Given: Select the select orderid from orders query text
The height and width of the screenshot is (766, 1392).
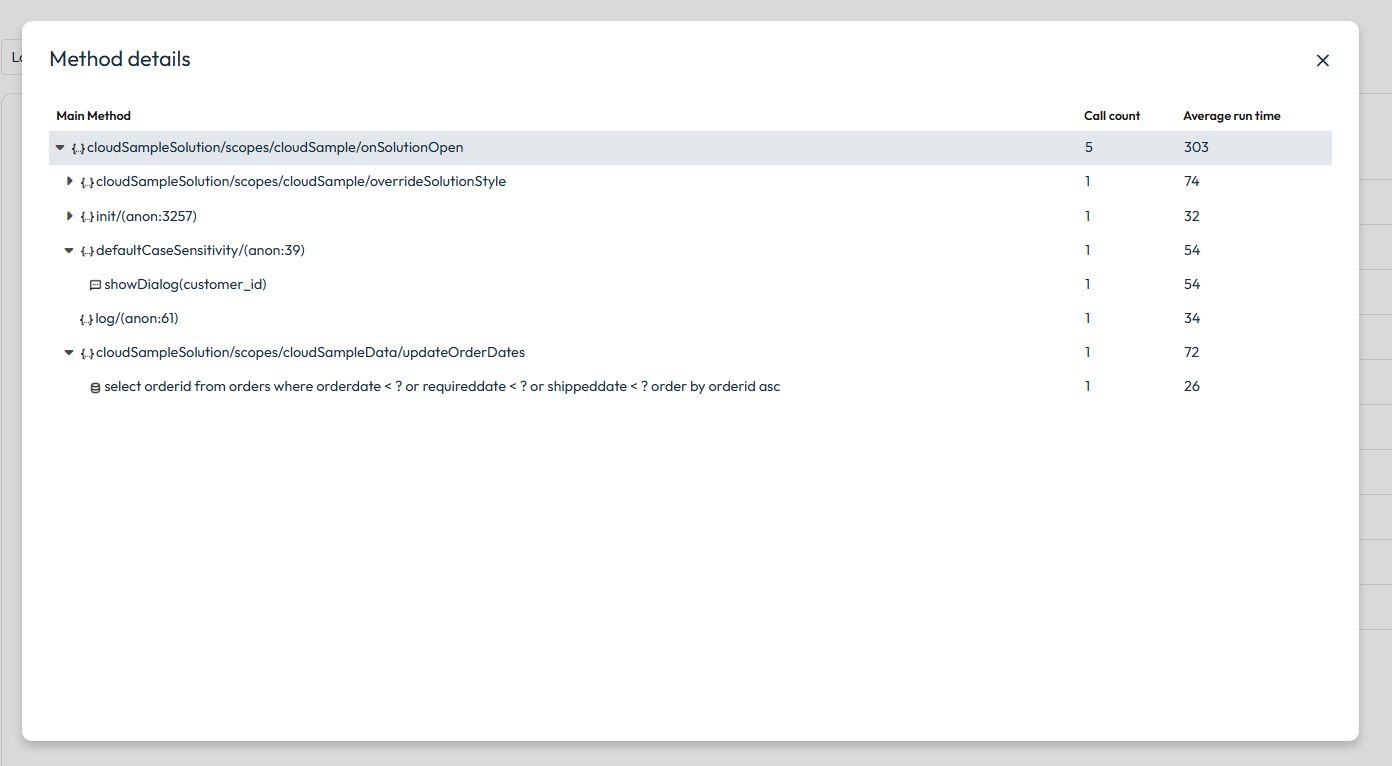Looking at the screenshot, I should click(441, 386).
